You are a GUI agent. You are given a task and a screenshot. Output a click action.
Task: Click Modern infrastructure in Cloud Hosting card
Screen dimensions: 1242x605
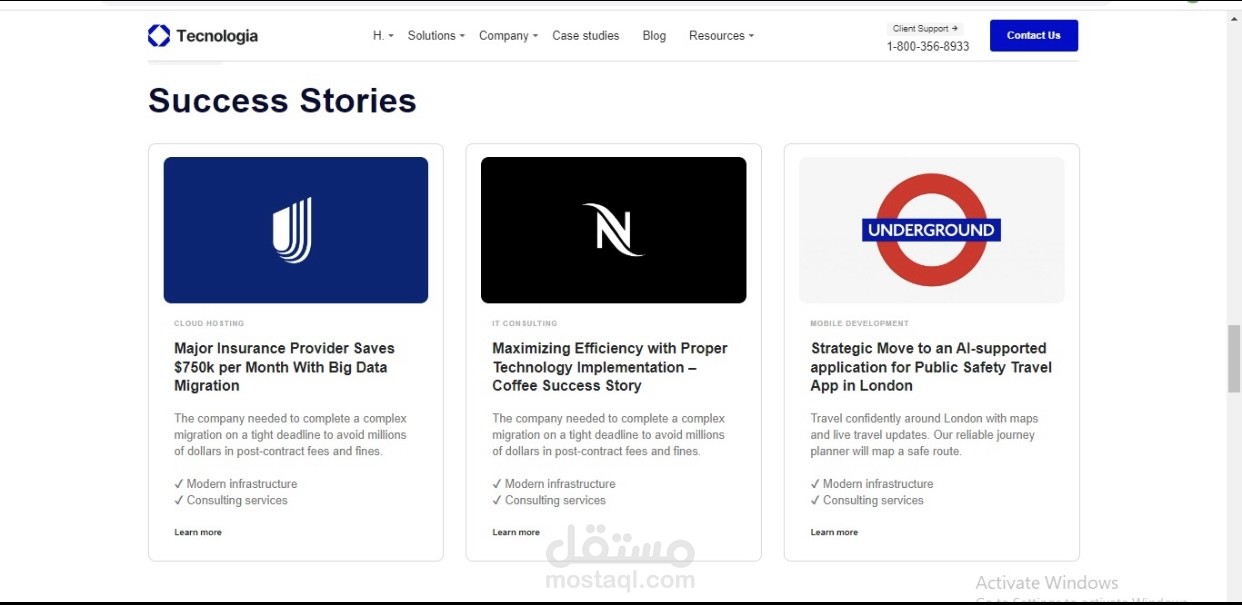point(236,484)
